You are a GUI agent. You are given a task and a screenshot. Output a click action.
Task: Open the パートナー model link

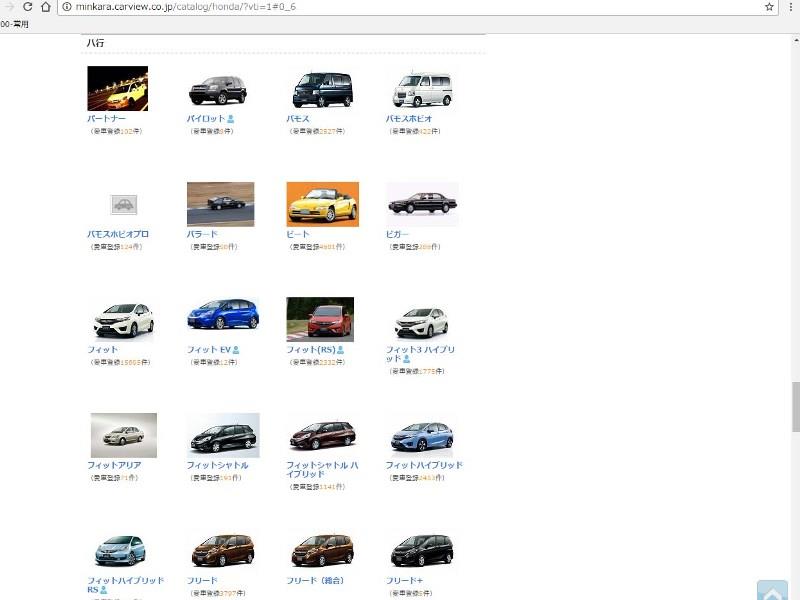(106, 119)
